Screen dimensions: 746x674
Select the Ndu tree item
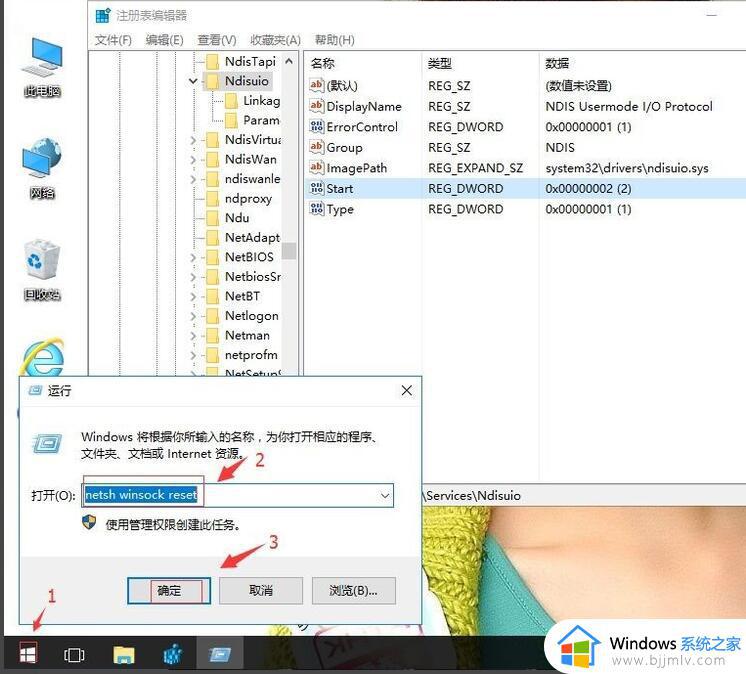tap(237, 218)
